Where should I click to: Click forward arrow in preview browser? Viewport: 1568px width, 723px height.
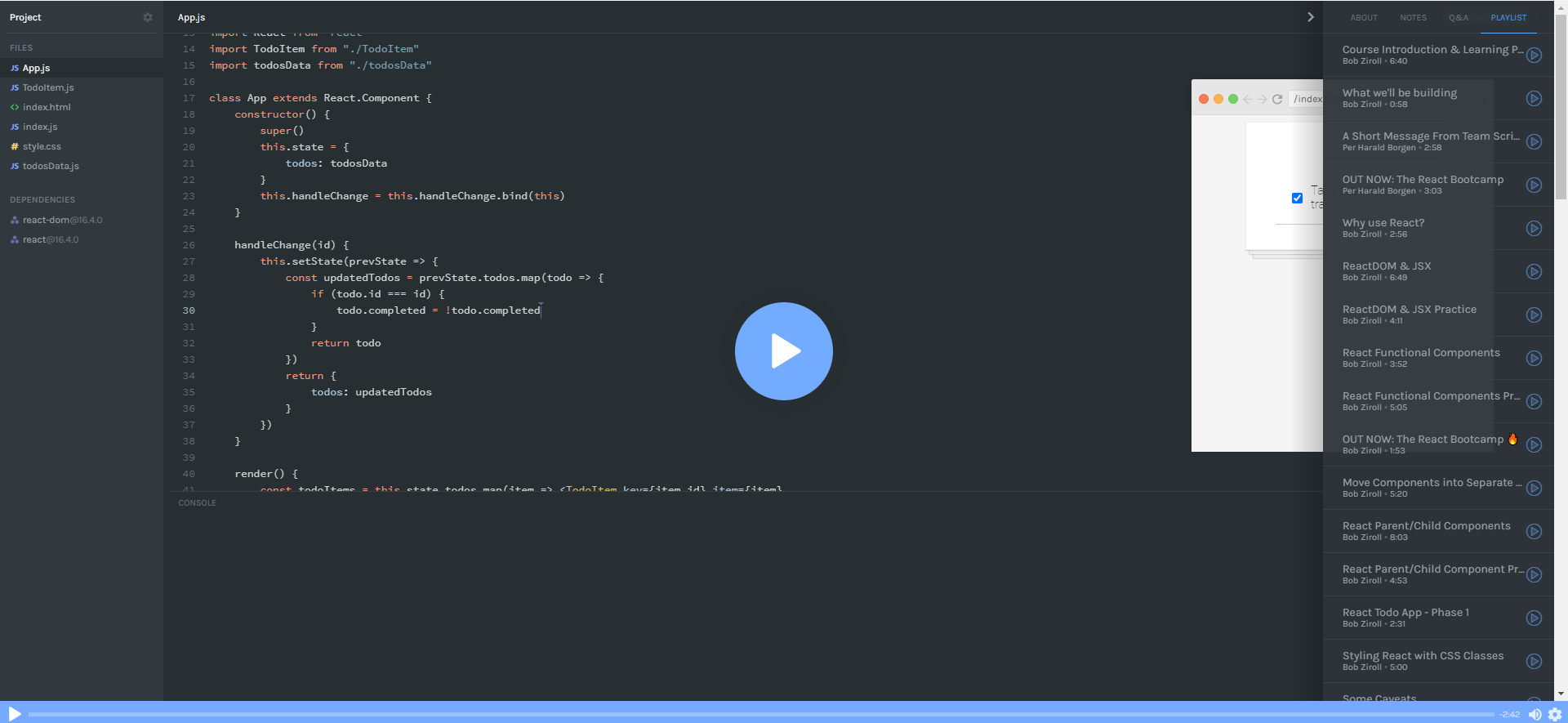(1262, 99)
